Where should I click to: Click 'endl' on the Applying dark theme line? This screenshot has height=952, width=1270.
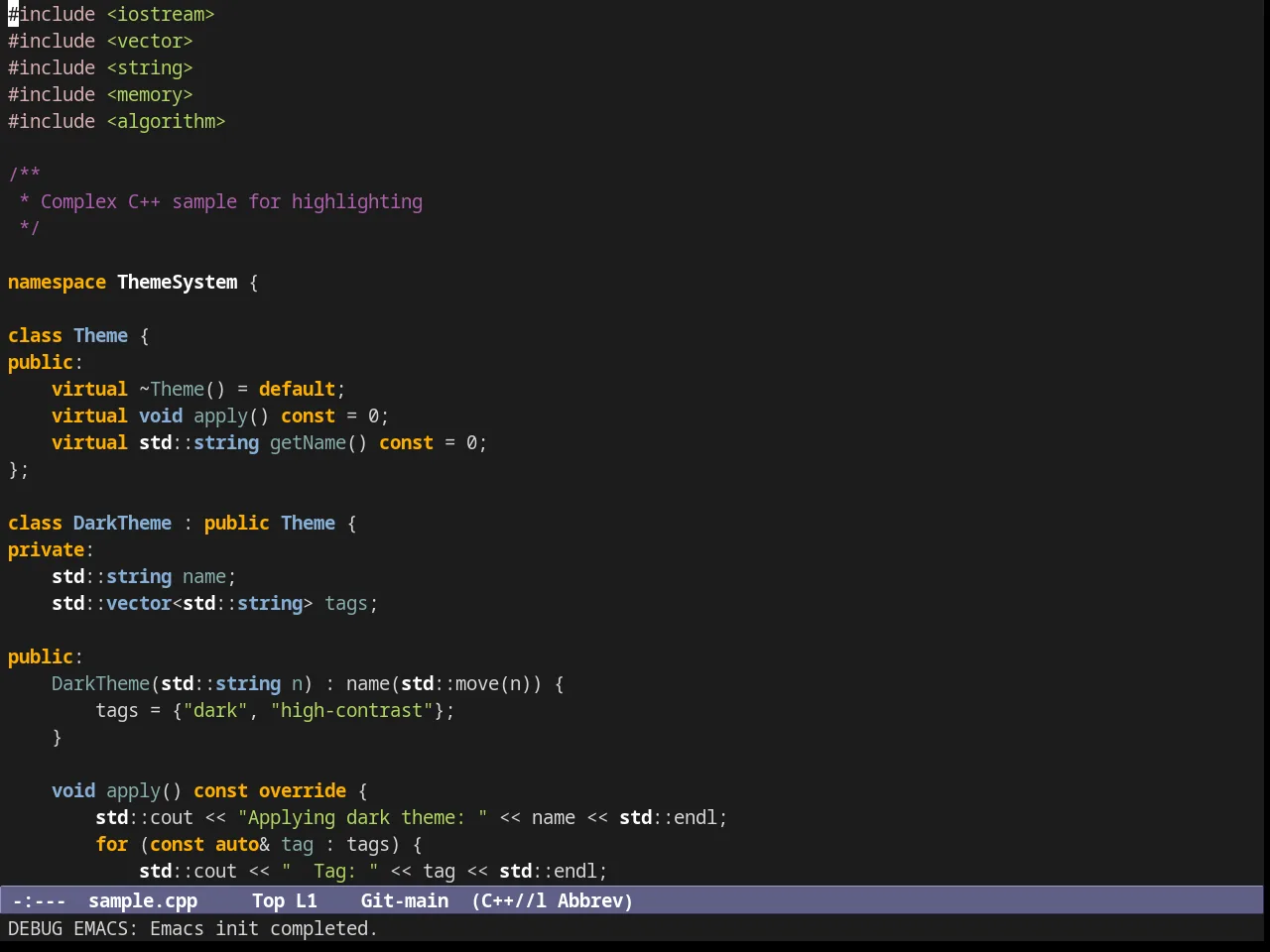(x=696, y=817)
